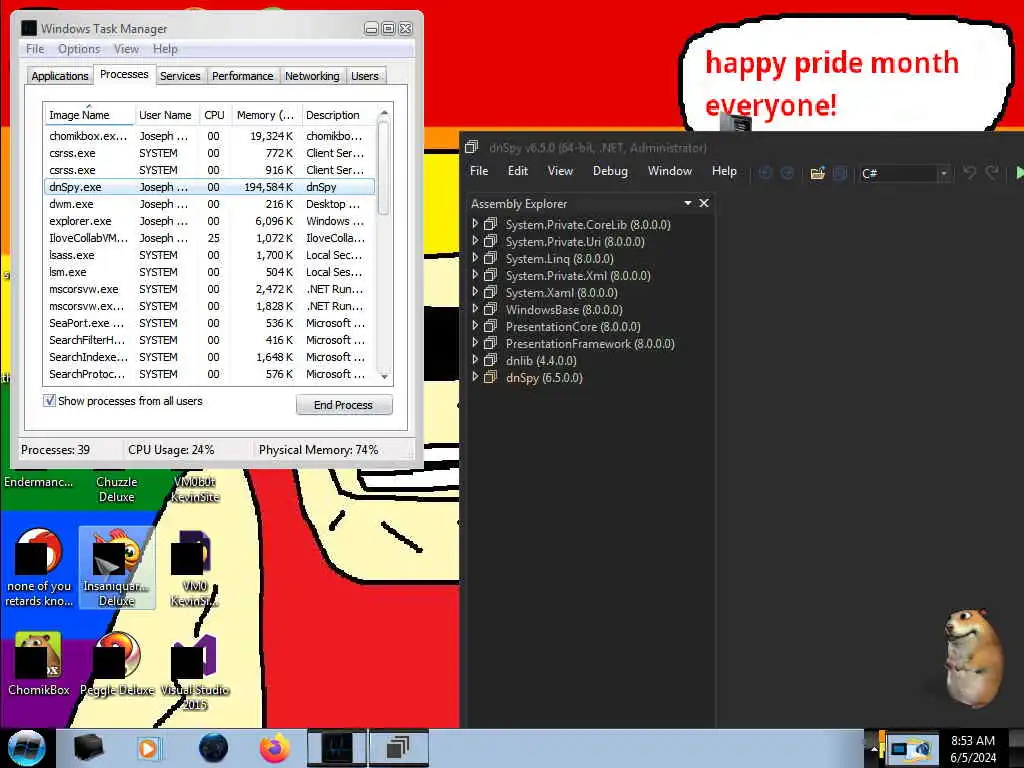
Task: Select the Visual Studio 2015 desktop shortcut
Action: 195,673
